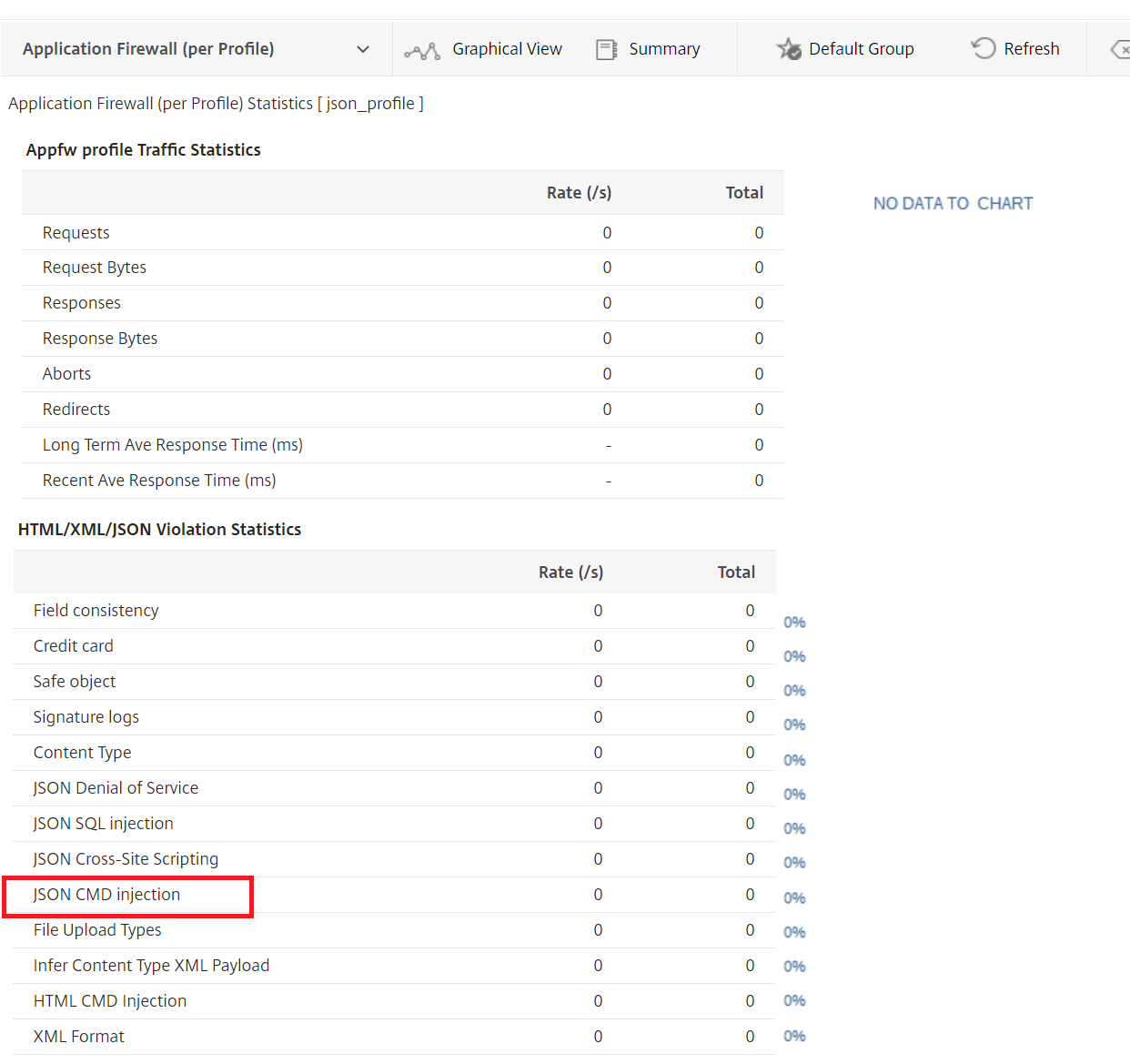Click the 0% beside XML Format
This screenshot has height=1064, width=1130.
794,1037
